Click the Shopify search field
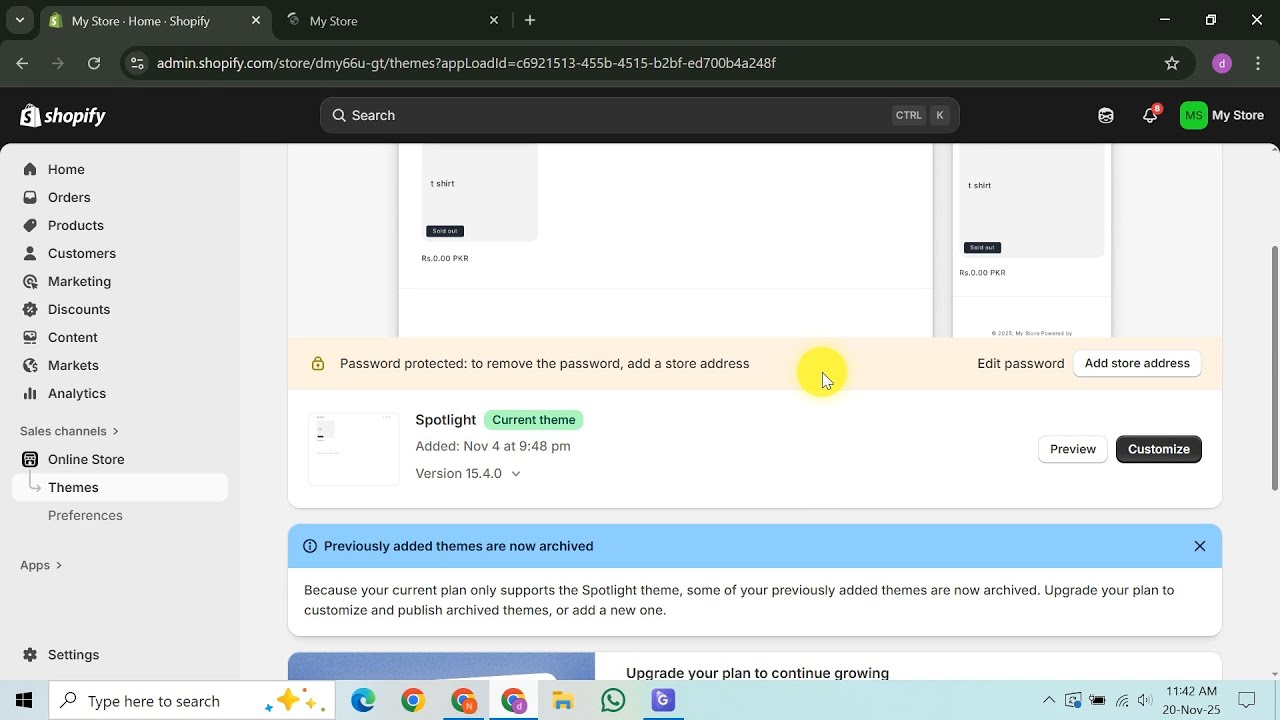Viewport: 1280px width, 720px height. click(x=640, y=115)
